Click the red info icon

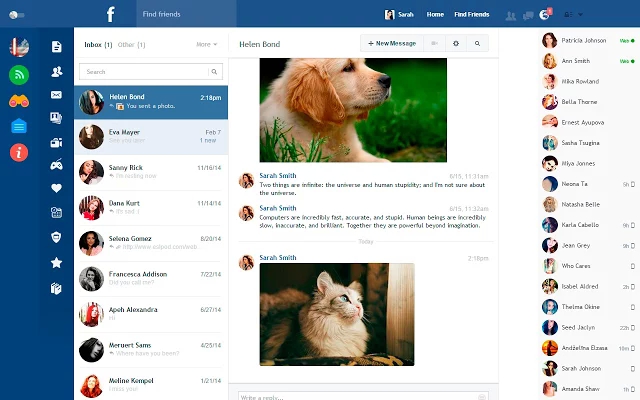pyautogui.click(x=18, y=152)
